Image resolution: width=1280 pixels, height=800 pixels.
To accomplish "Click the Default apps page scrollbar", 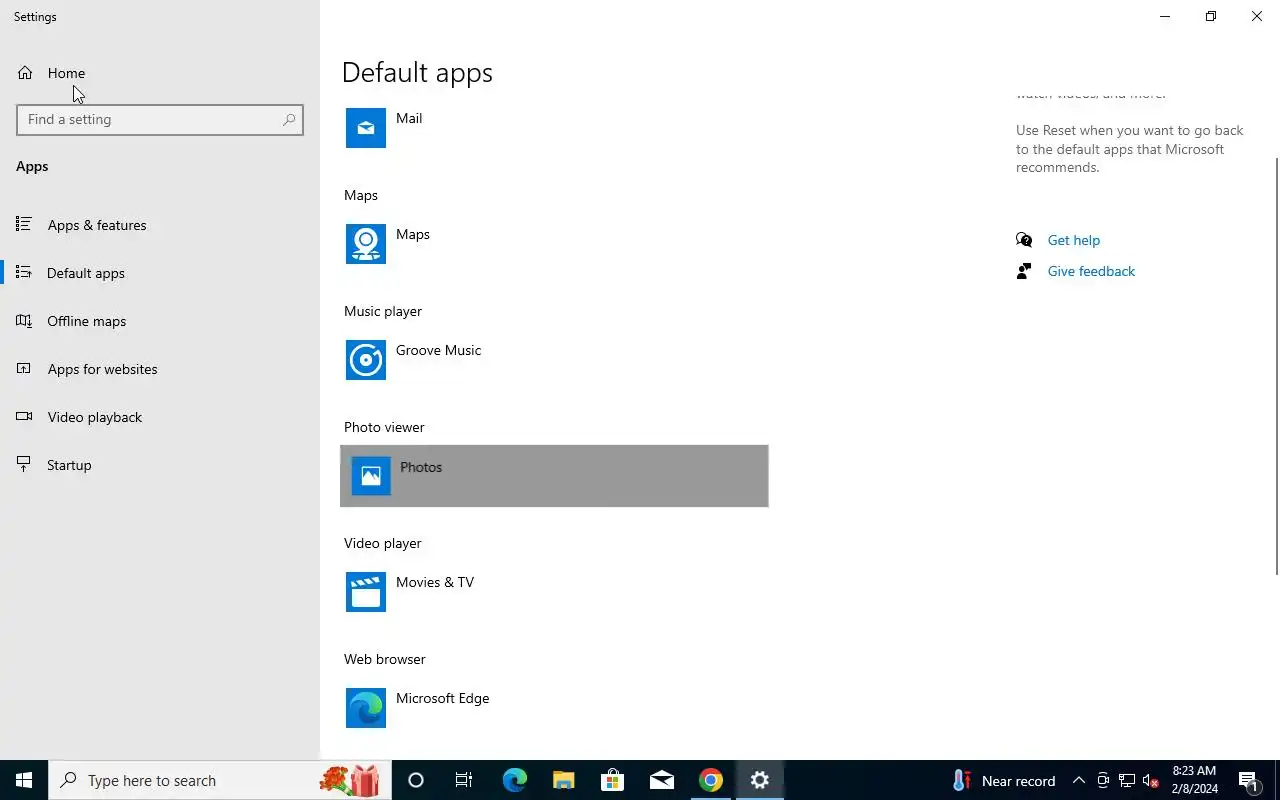I will pos(1276,365).
